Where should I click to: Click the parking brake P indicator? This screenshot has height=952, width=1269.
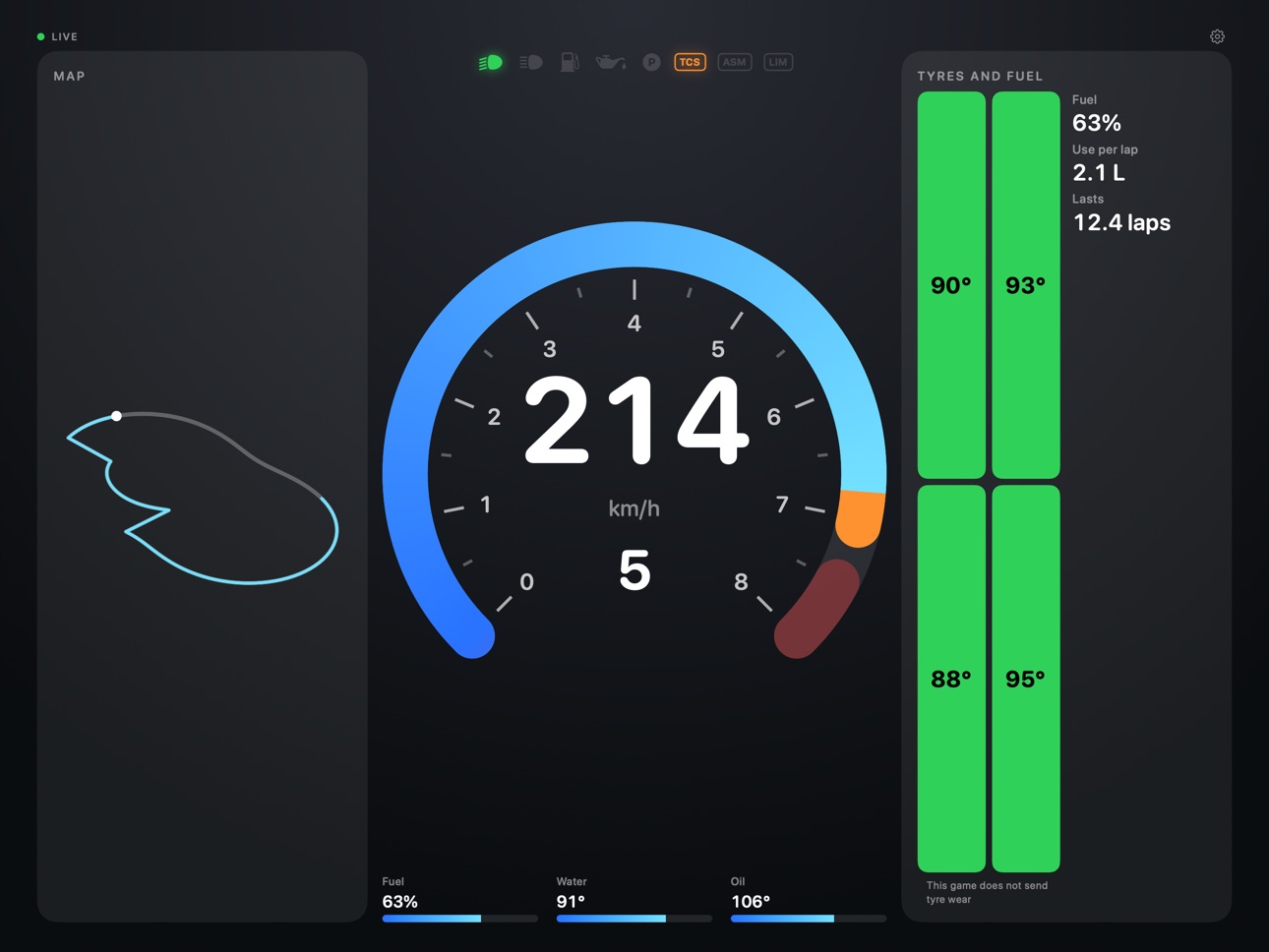[x=651, y=62]
